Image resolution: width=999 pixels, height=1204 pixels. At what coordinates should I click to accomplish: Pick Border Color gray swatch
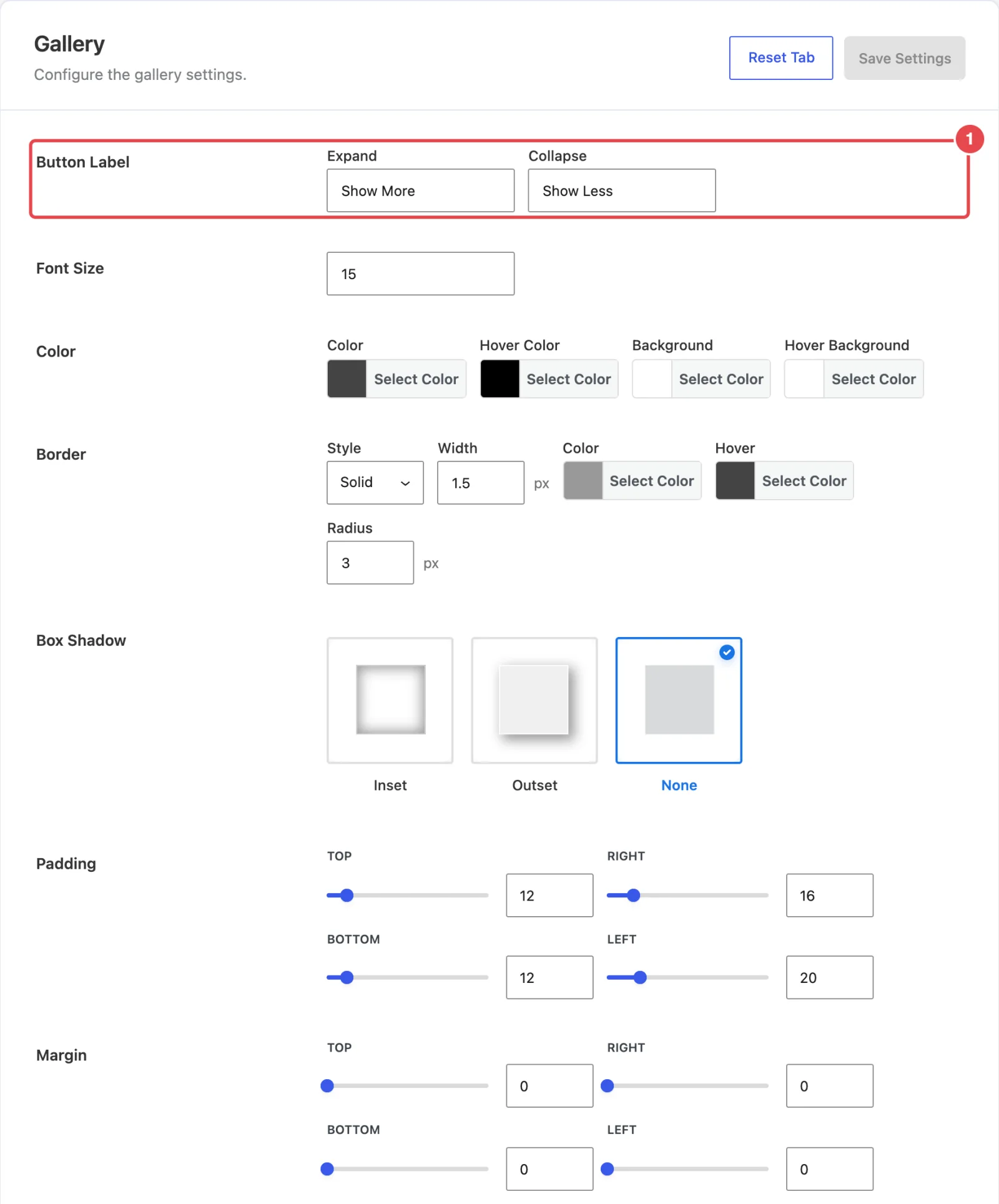[583, 481]
